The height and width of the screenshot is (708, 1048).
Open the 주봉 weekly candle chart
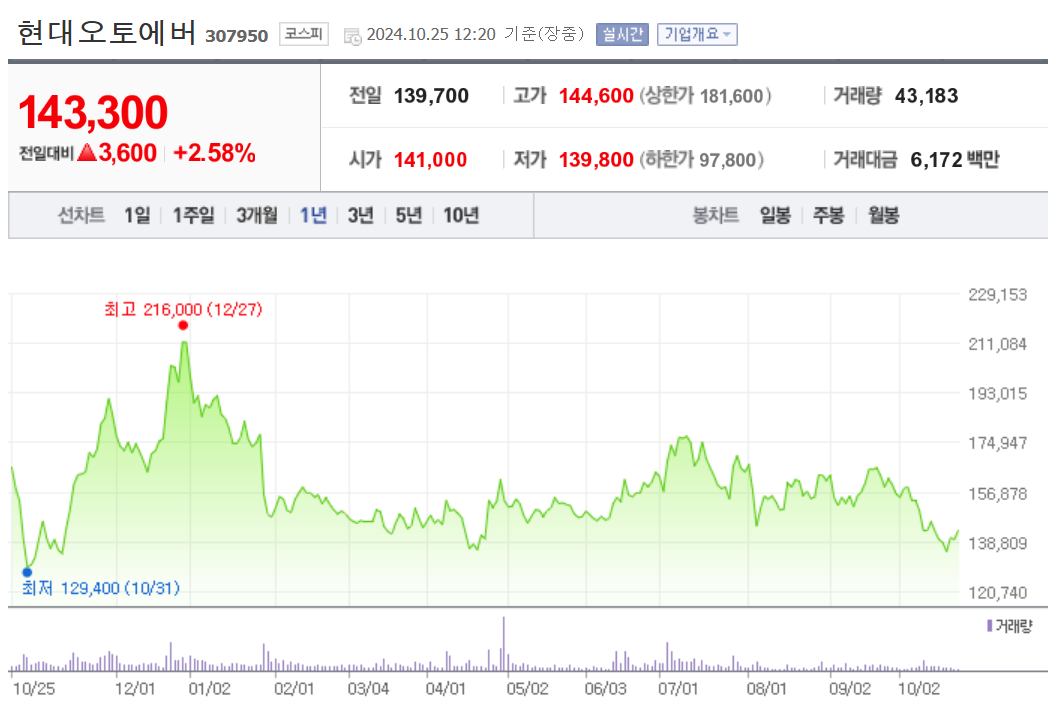(x=829, y=215)
